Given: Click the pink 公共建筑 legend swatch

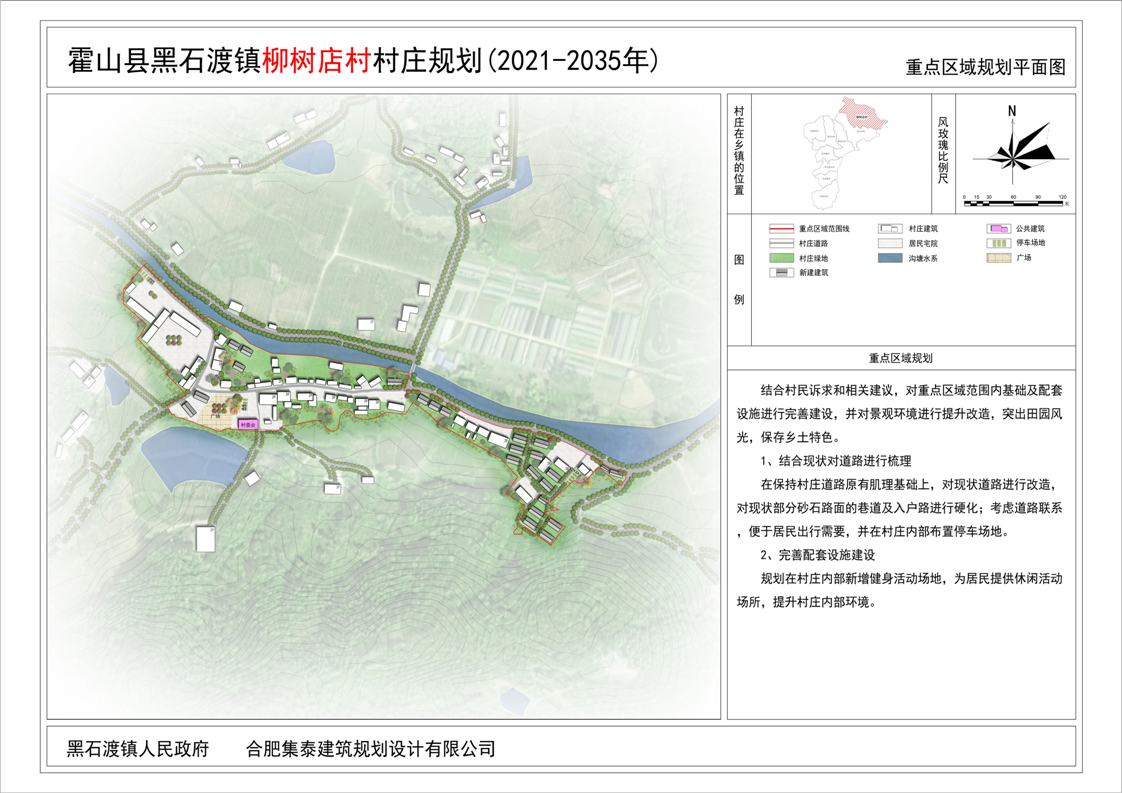Looking at the screenshot, I should coord(997,229).
